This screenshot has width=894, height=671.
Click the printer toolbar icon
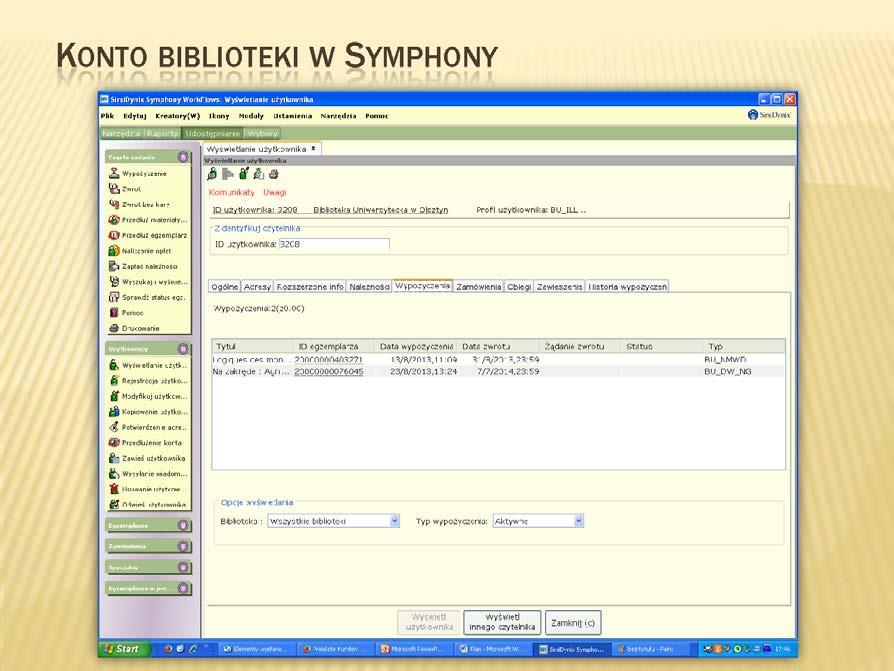coord(274,174)
